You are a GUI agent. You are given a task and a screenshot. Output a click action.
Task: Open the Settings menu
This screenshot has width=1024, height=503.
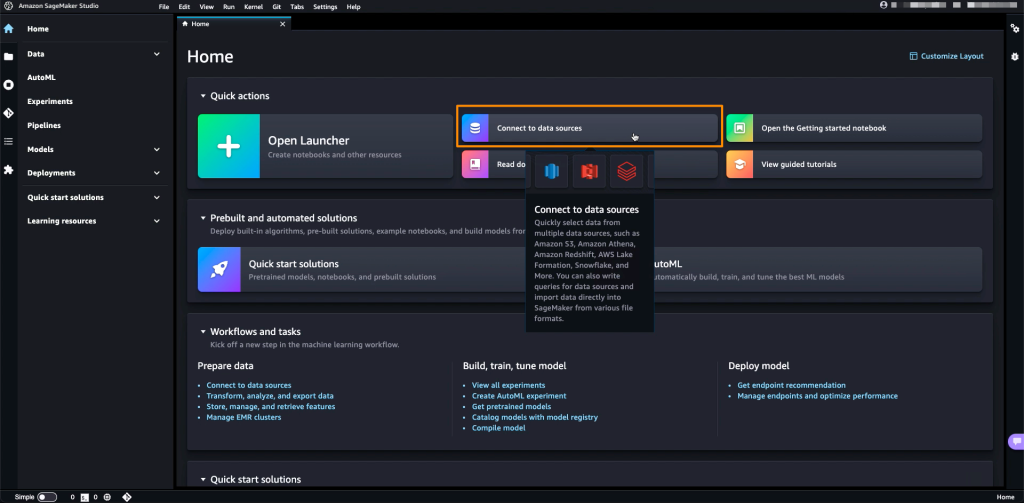(x=325, y=6)
